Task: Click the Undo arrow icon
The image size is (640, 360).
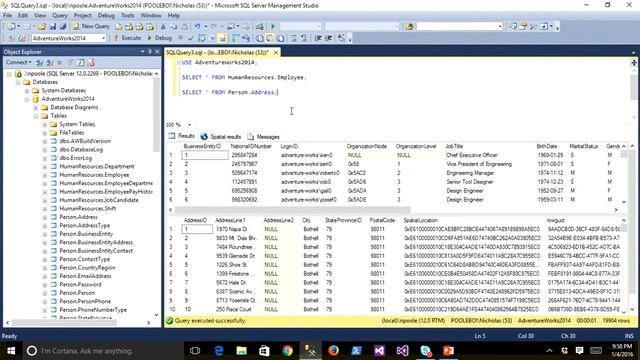Action: click(x=198, y=27)
